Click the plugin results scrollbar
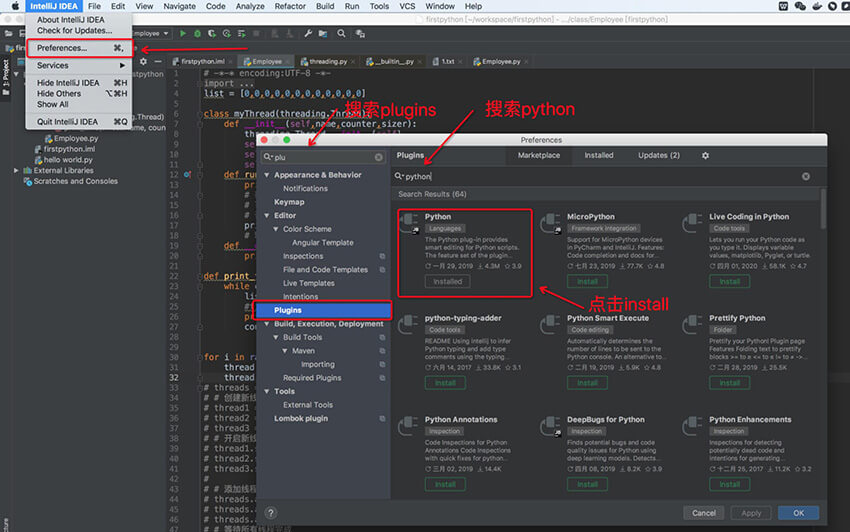 click(823, 209)
